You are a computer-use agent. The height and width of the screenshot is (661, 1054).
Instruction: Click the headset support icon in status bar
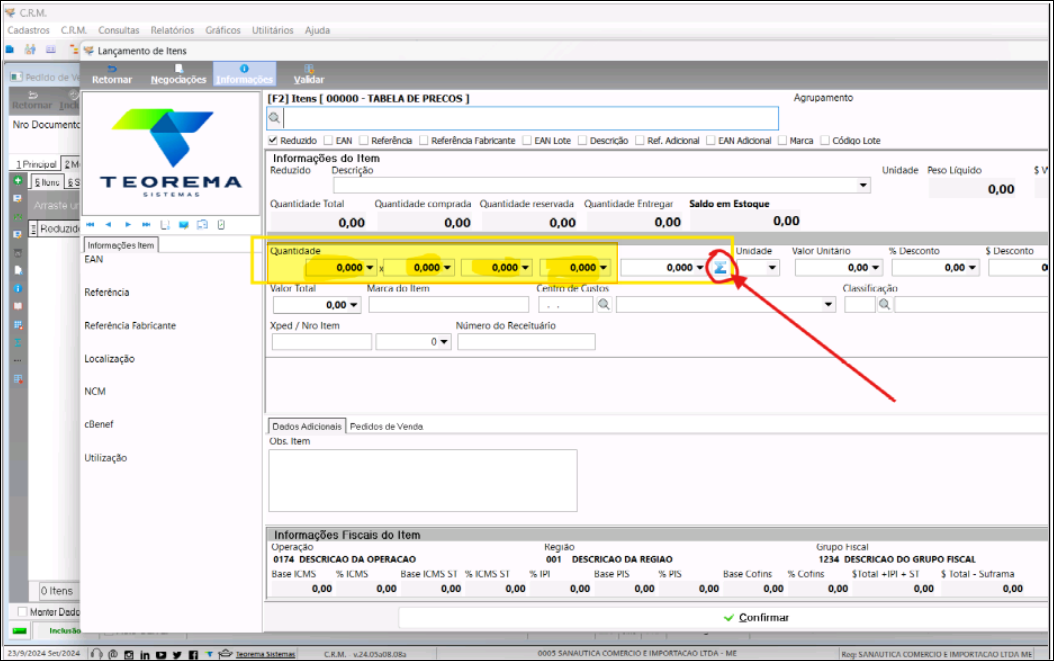click(x=97, y=654)
